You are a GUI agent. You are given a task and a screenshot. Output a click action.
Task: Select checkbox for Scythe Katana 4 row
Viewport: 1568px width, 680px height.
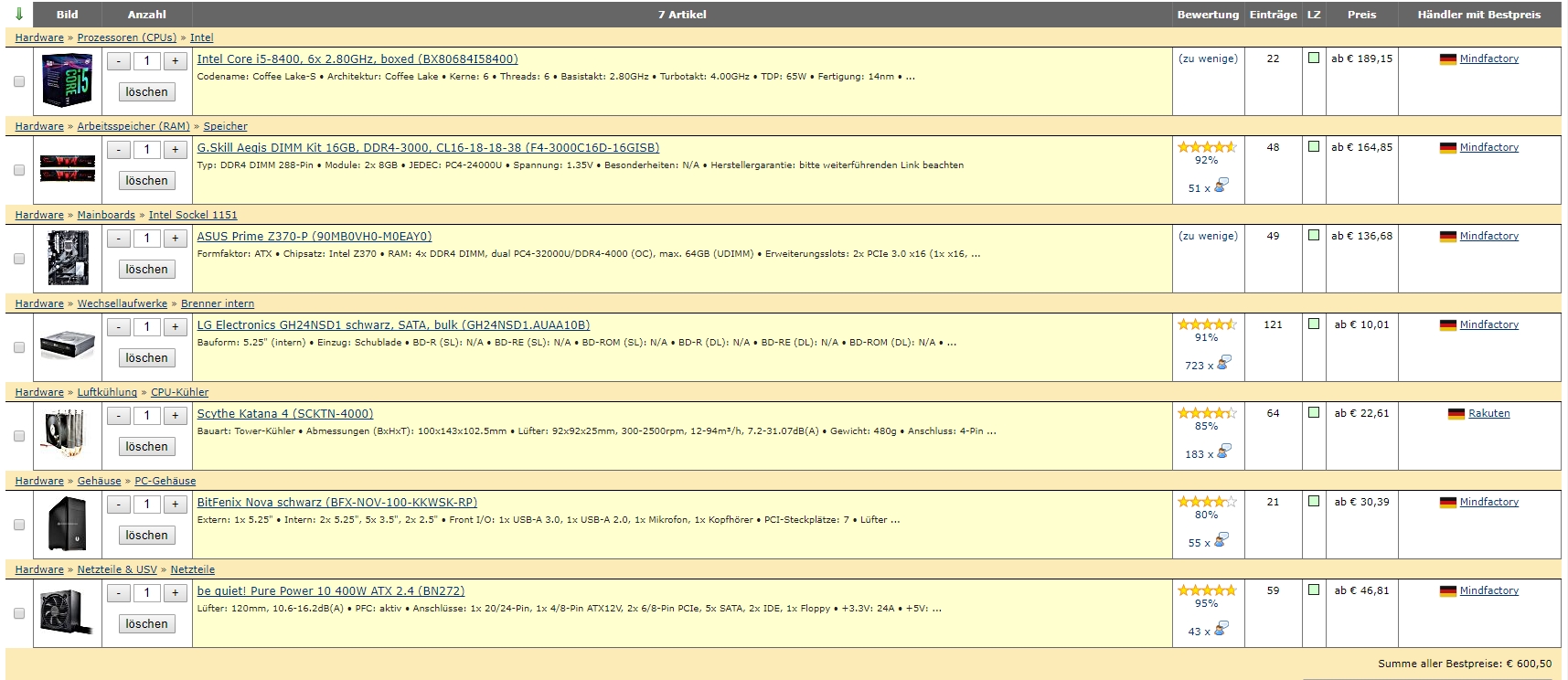(x=19, y=436)
